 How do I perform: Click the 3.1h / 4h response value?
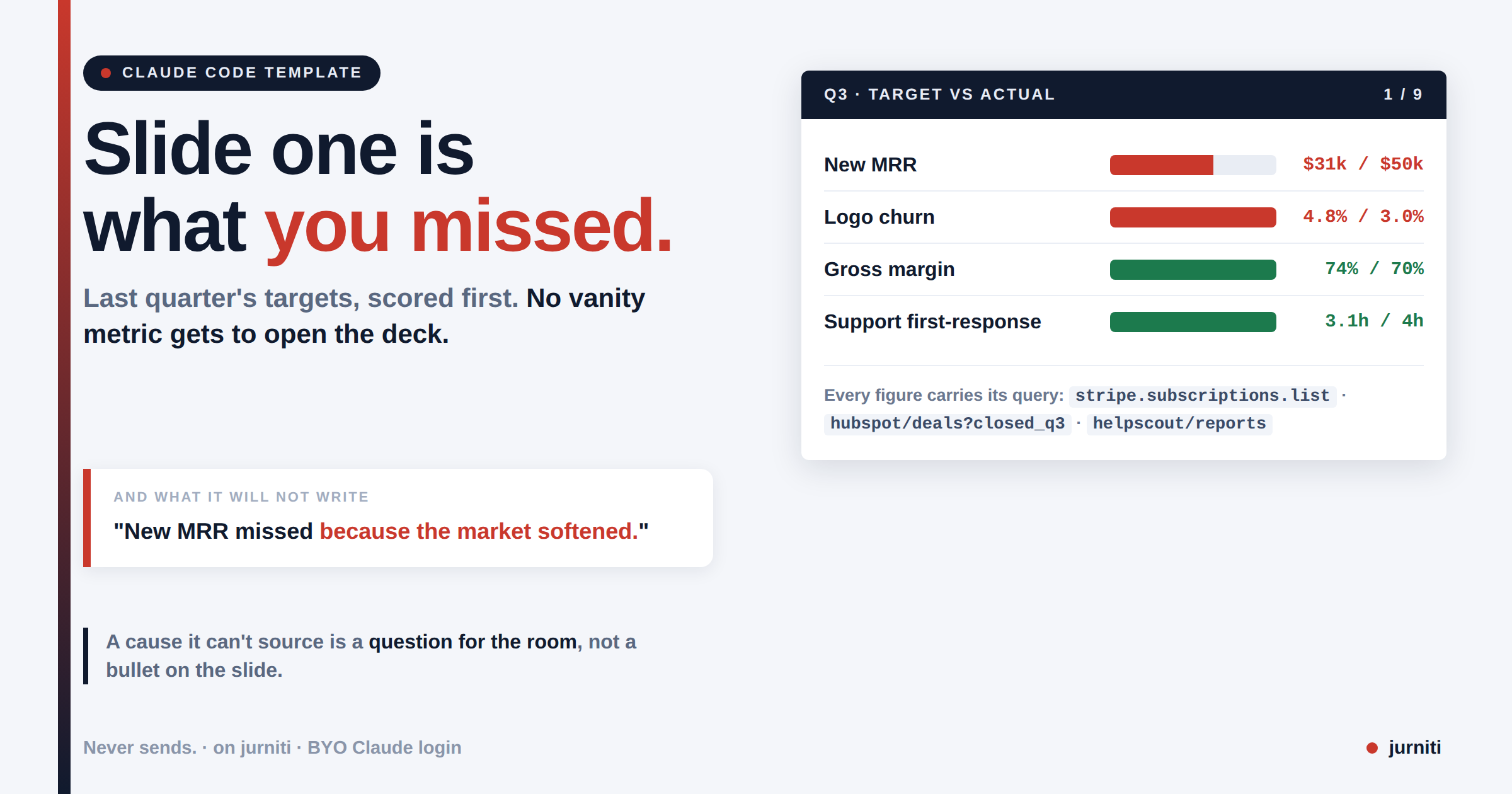pyautogui.click(x=1374, y=321)
